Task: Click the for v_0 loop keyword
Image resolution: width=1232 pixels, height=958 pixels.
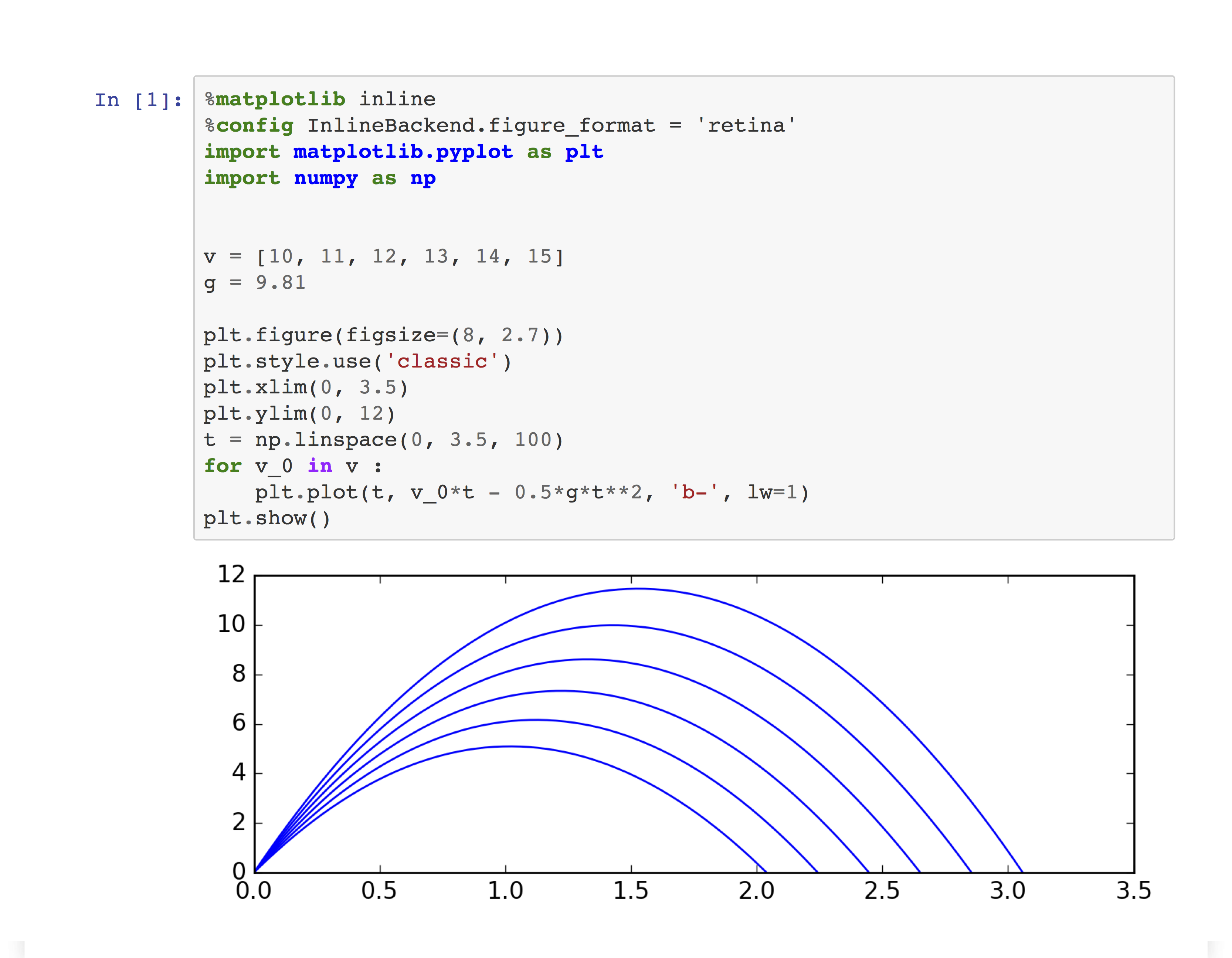Action: pyautogui.click(x=223, y=466)
